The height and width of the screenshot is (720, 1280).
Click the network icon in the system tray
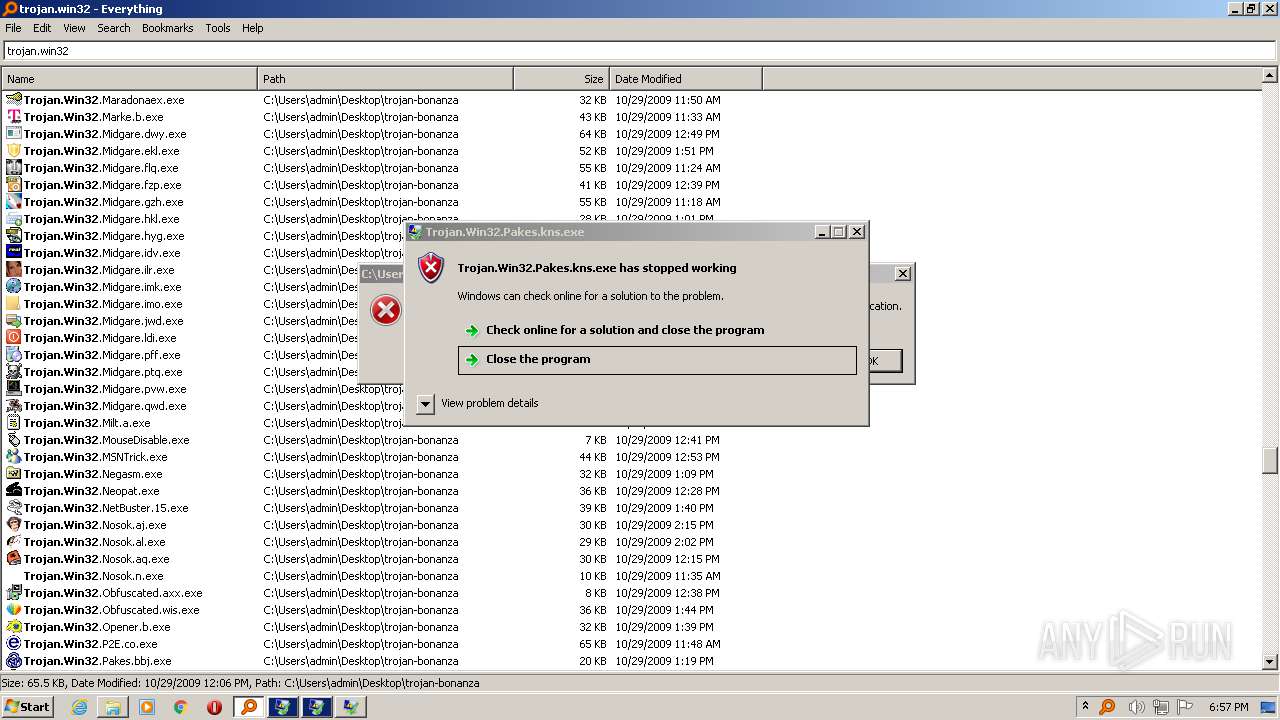(x=1161, y=707)
